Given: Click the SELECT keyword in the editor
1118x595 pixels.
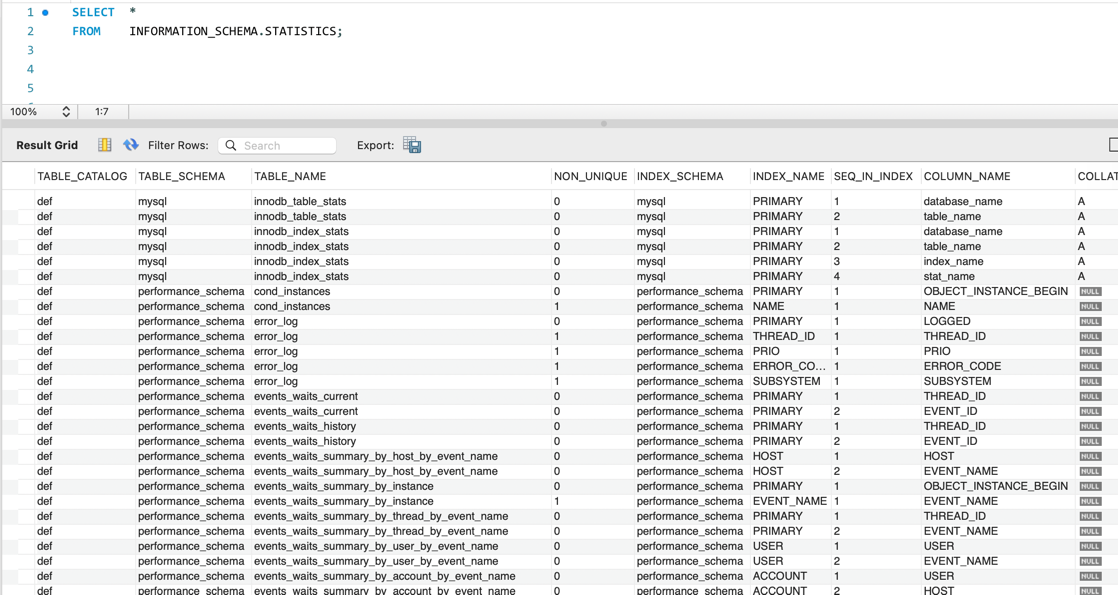Looking at the screenshot, I should [x=93, y=12].
